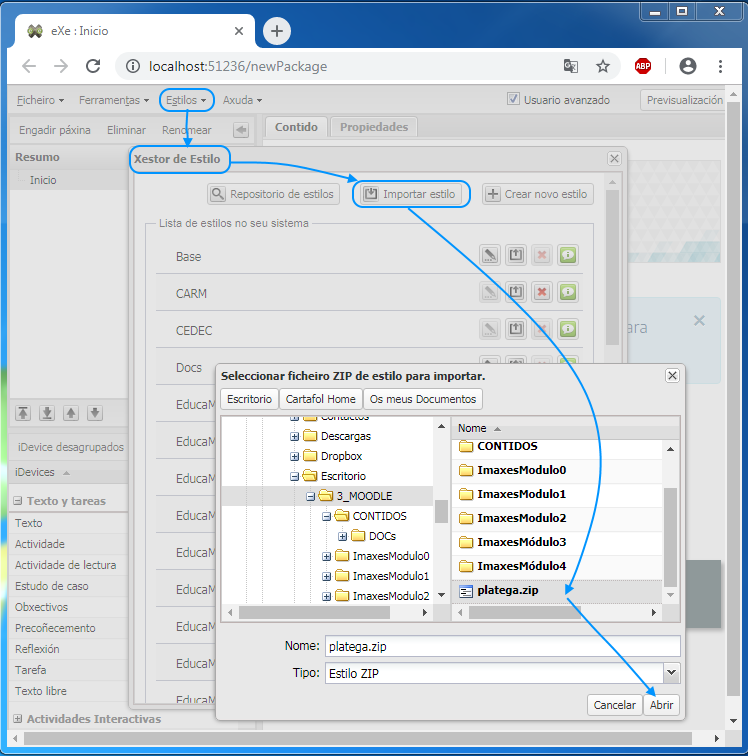Expand the Descargas folder tree node

point(295,436)
